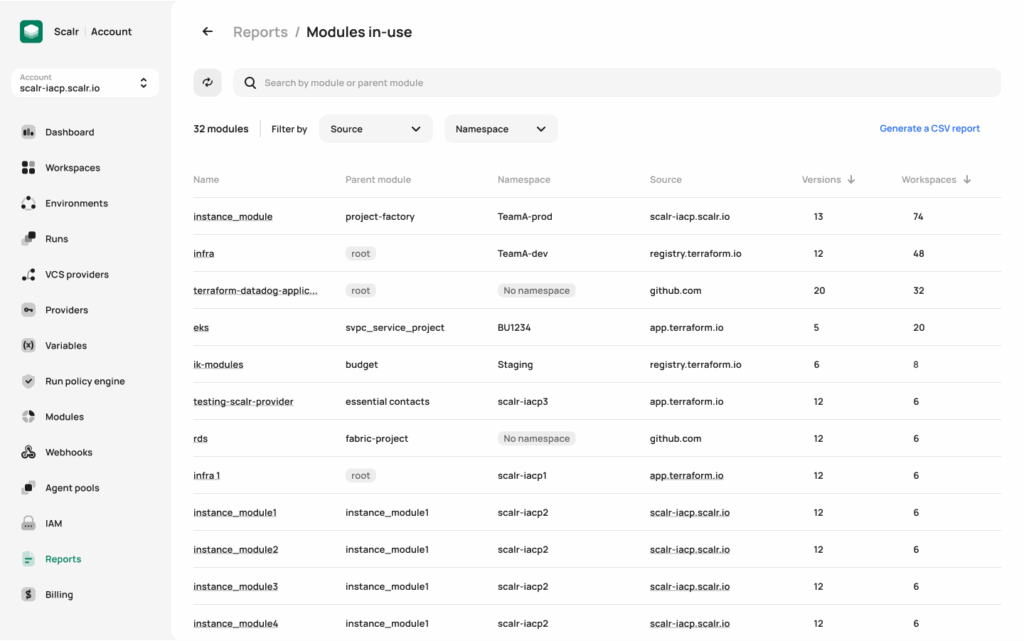Open the rds module link
The image size is (1024, 641).
[x=200, y=439]
